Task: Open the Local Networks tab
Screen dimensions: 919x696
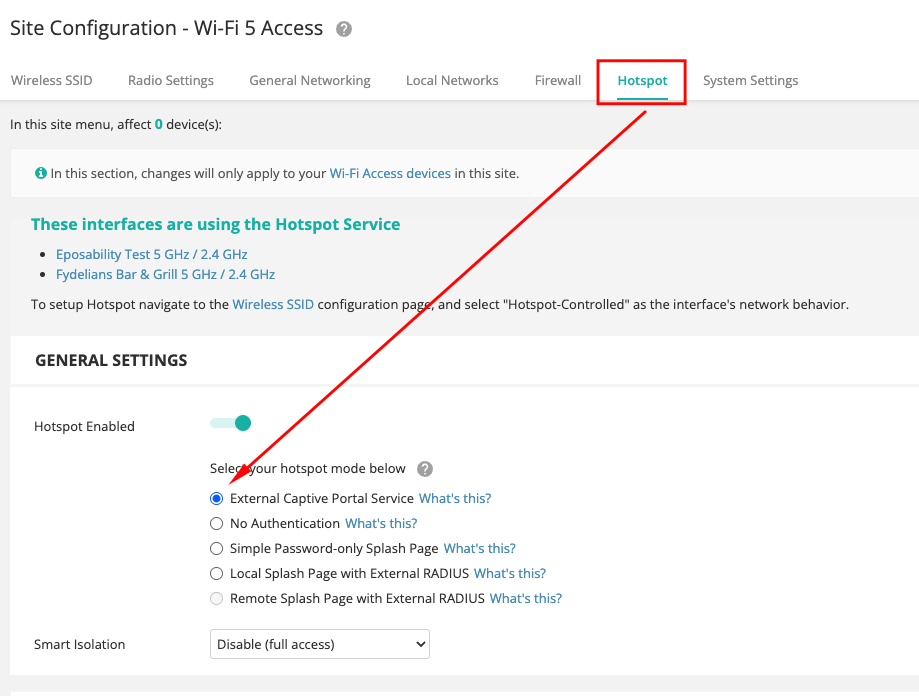Action: 452,80
